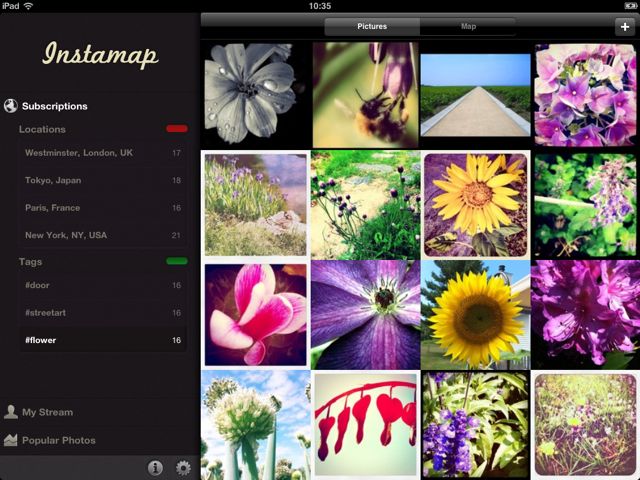Open Popular Photos

tap(59, 440)
